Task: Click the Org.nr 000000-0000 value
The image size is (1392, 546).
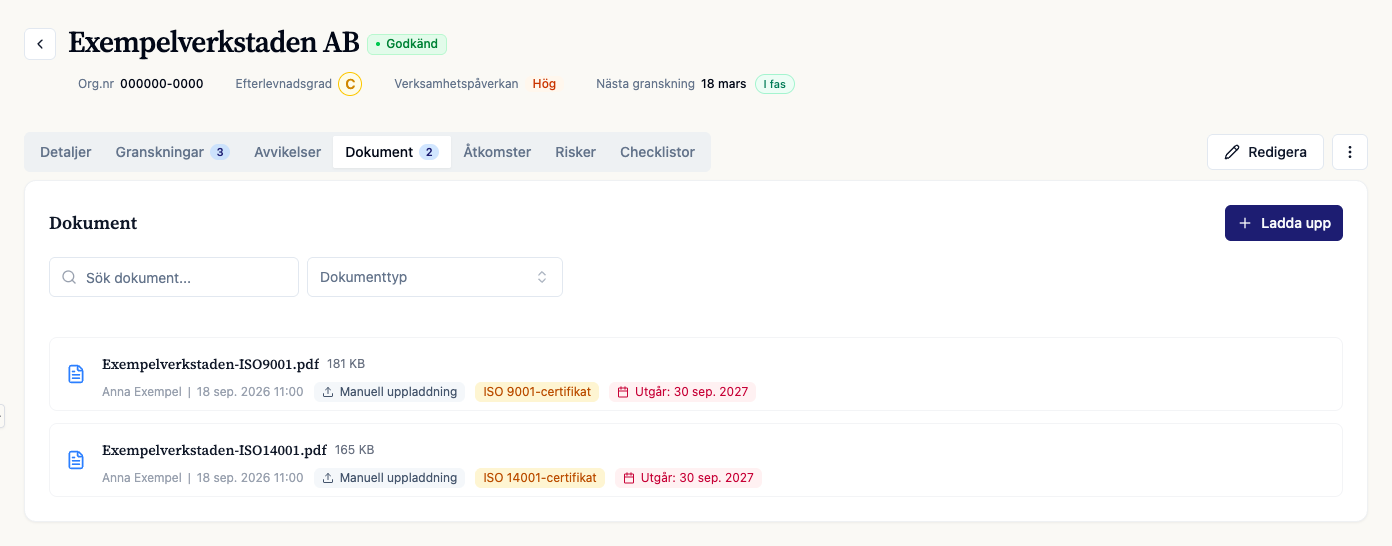Action: [x=161, y=84]
